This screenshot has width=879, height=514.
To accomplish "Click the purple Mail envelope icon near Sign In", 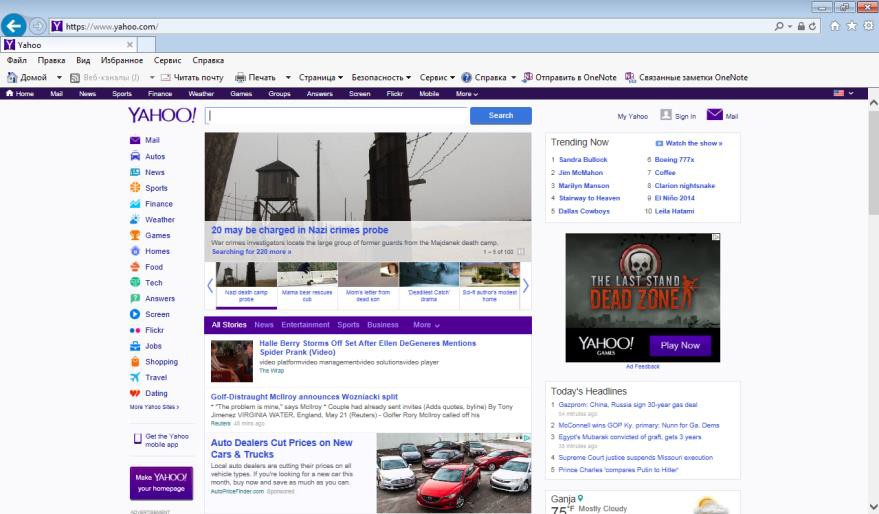I will 714,114.
